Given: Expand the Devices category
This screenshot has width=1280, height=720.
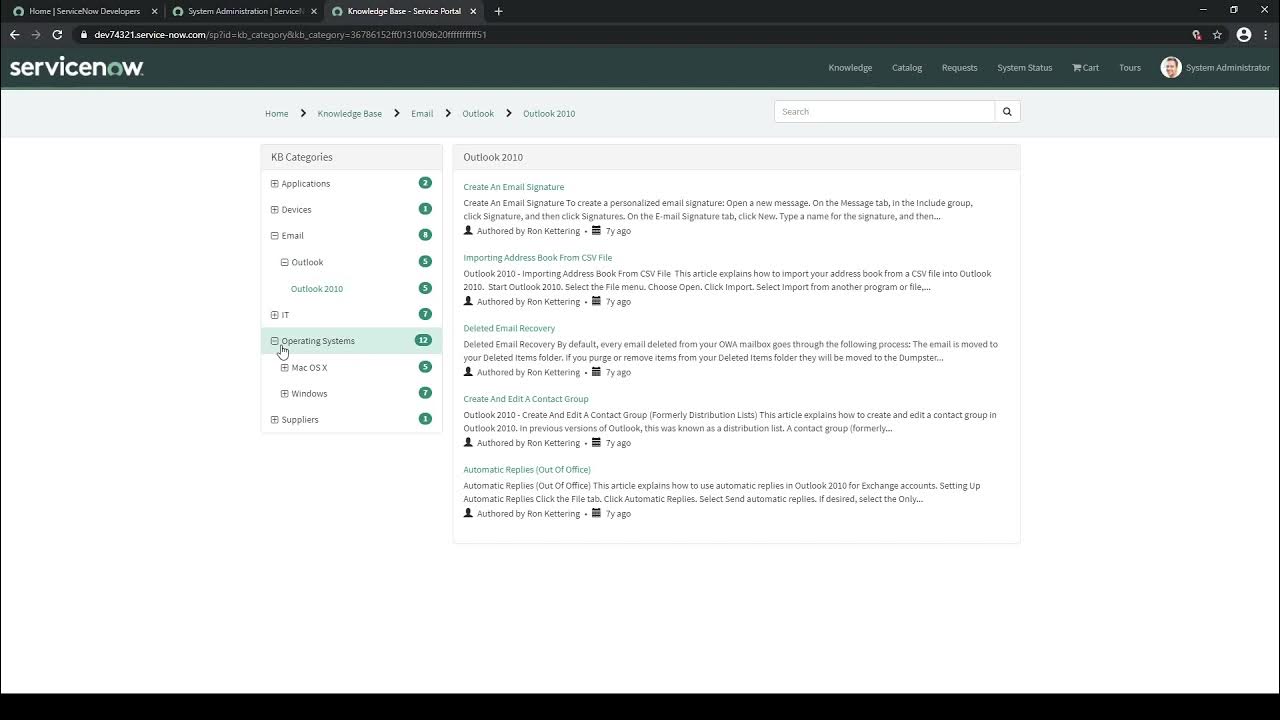Looking at the screenshot, I should [275, 209].
